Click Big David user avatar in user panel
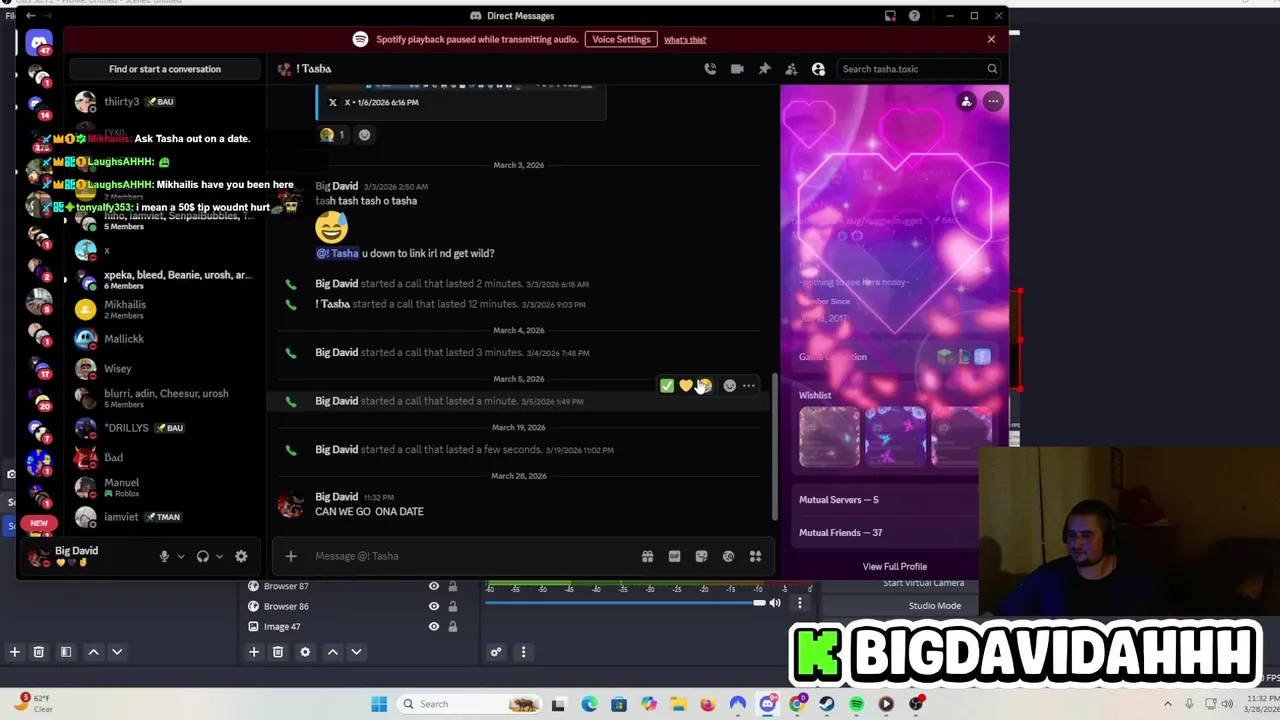1280x720 pixels. (39, 556)
